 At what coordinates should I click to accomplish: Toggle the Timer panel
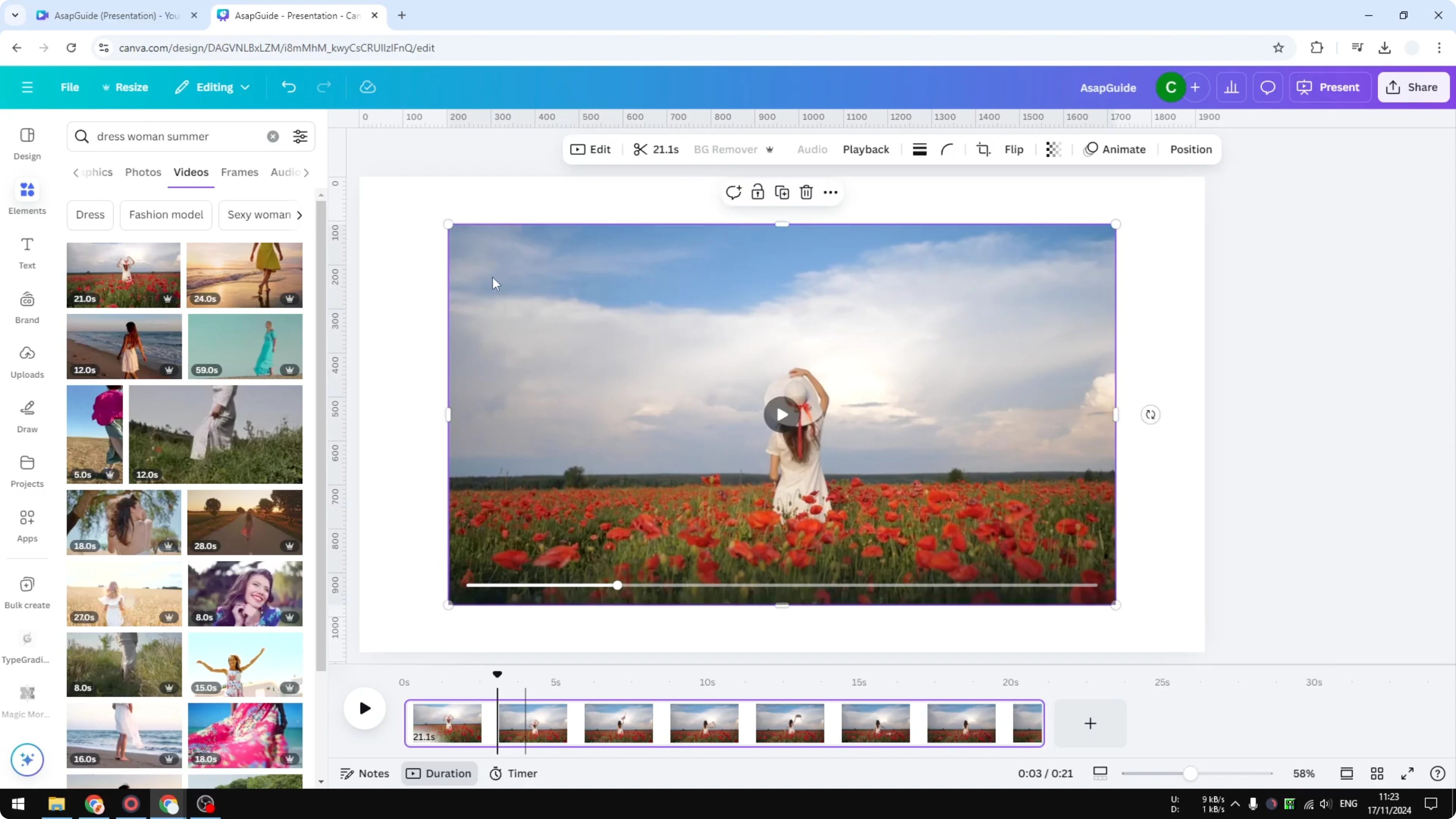pos(513,773)
